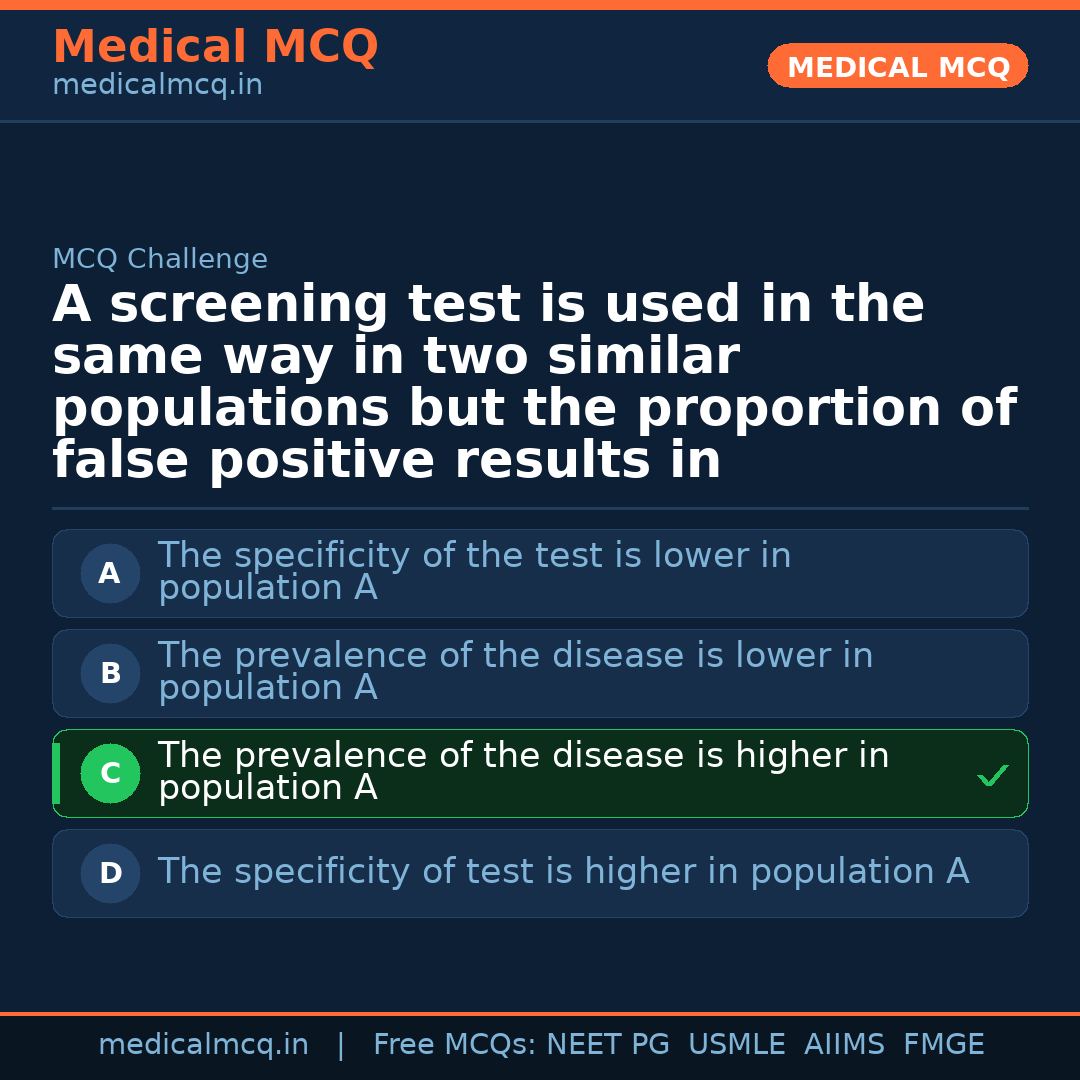1080x1080 pixels.
Task: Select the letter A circle icon
Action: (x=110, y=574)
